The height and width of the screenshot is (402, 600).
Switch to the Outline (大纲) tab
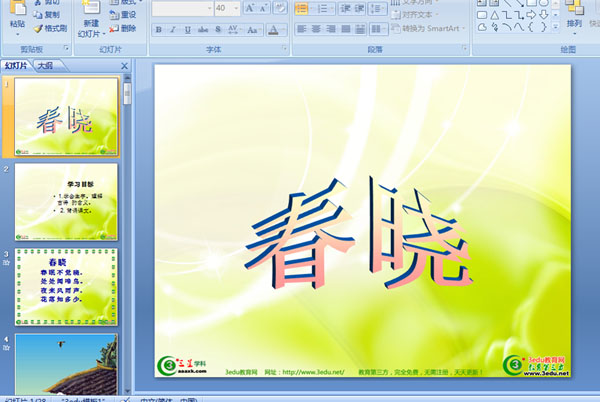(x=44, y=66)
